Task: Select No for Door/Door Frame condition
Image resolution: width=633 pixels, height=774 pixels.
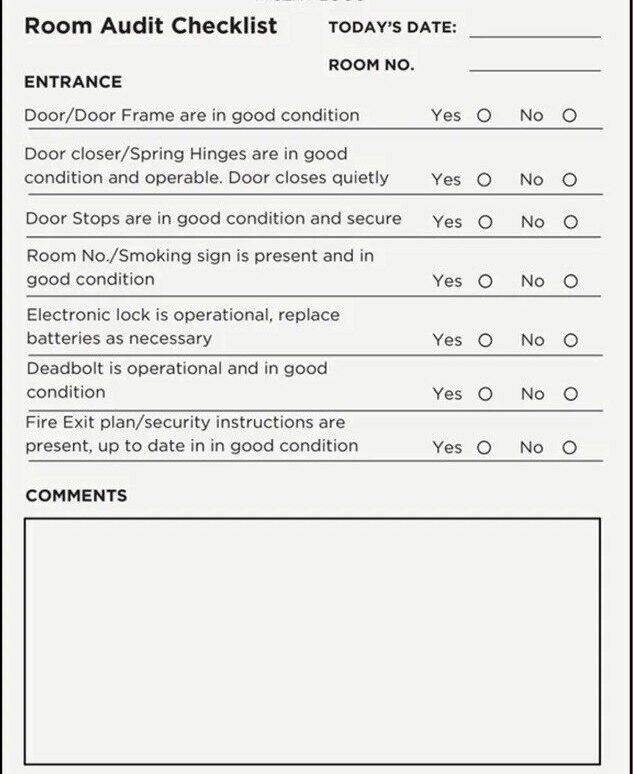Action: [x=569, y=116]
